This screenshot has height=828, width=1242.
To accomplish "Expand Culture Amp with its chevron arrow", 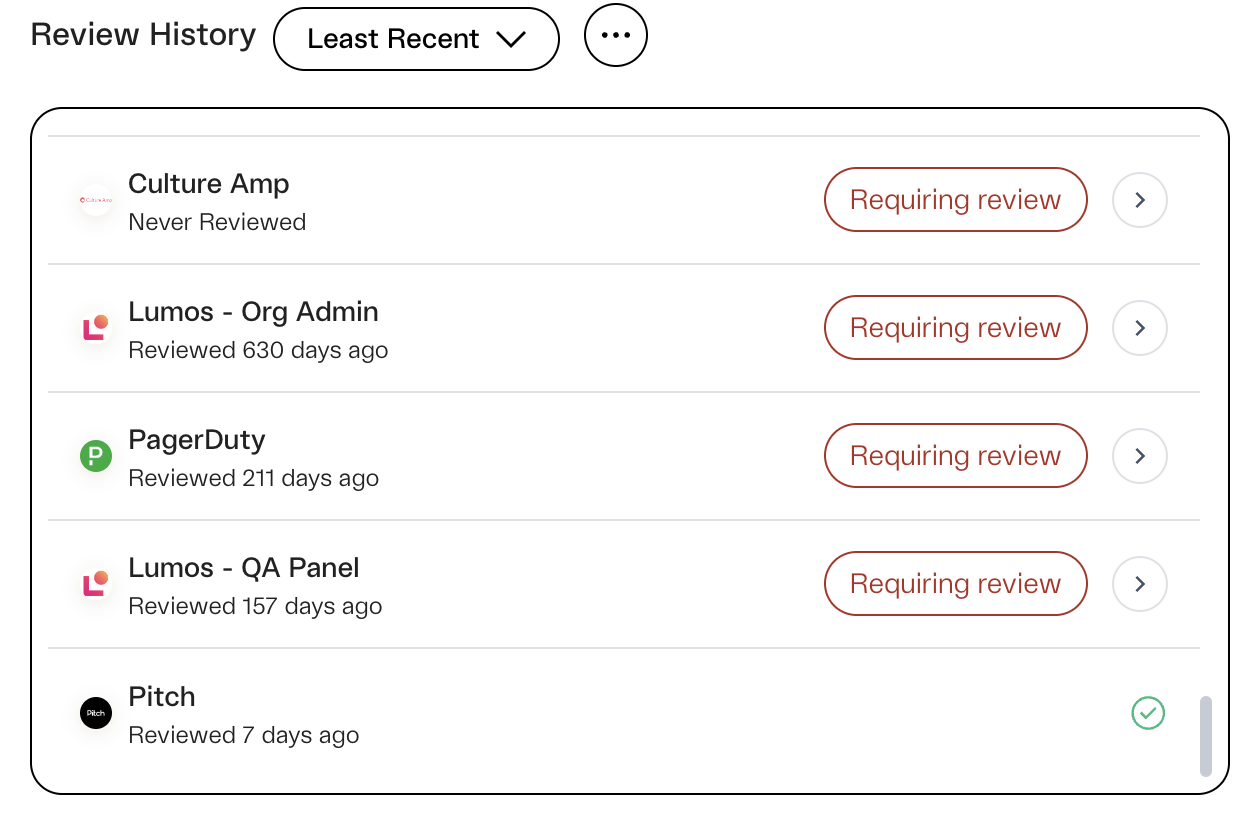I will [1140, 200].
